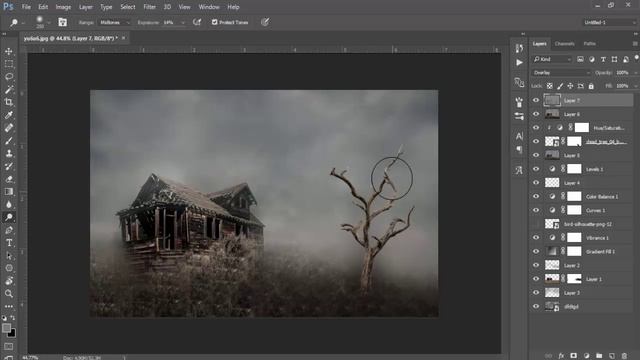This screenshot has width=640, height=360.
Task: Click the background color swatch
Action: click(x=12, y=333)
